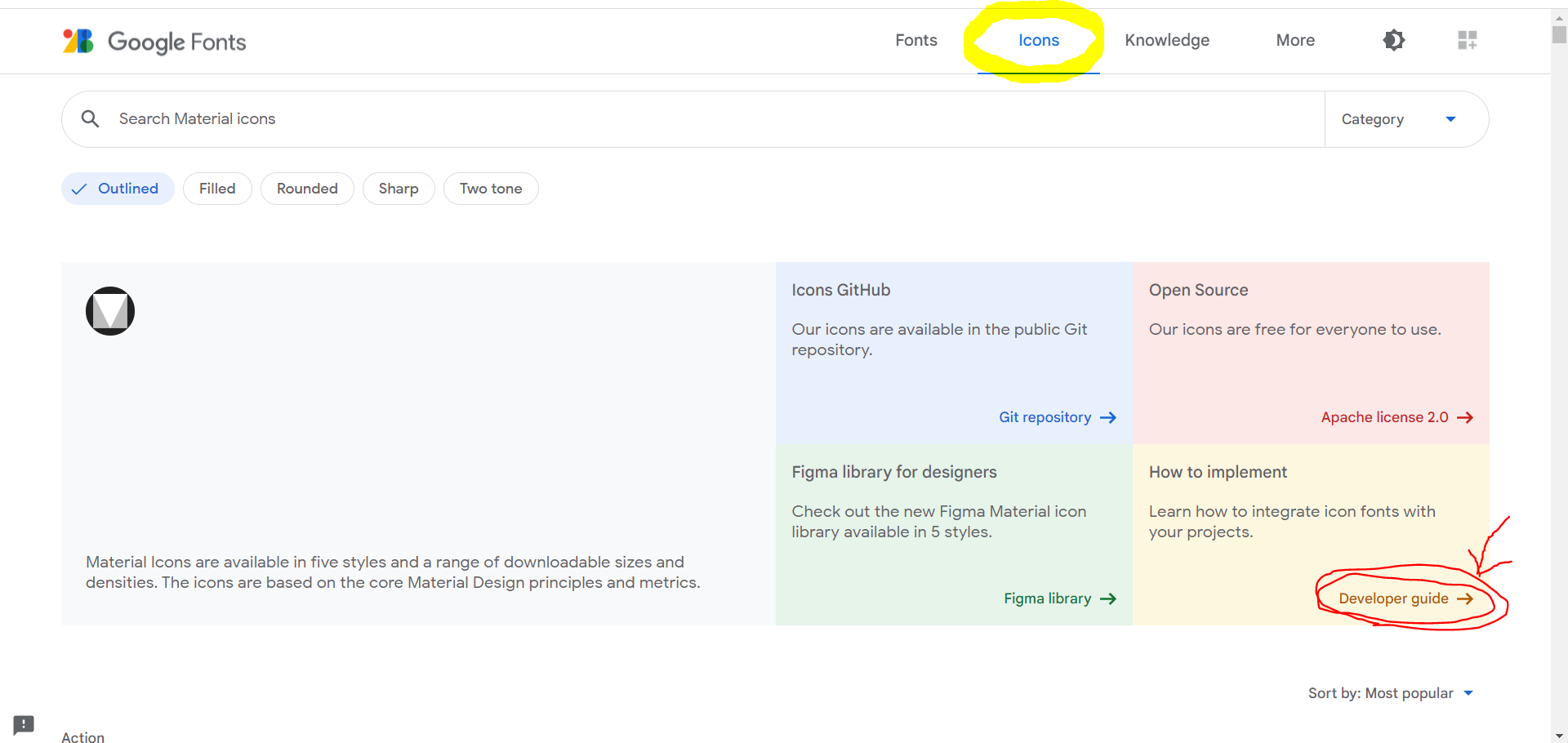Image resolution: width=1568 pixels, height=743 pixels.
Task: Open the More menu
Action: click(1295, 40)
